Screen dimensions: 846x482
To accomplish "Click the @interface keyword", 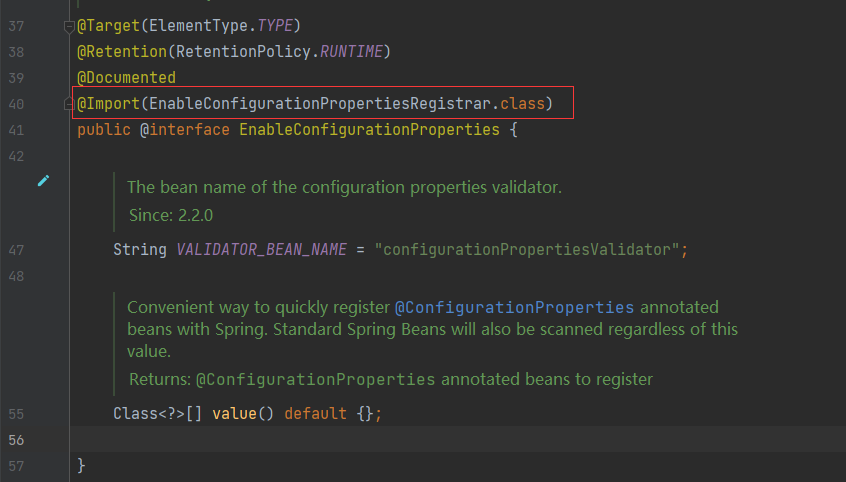I will 185,130.
